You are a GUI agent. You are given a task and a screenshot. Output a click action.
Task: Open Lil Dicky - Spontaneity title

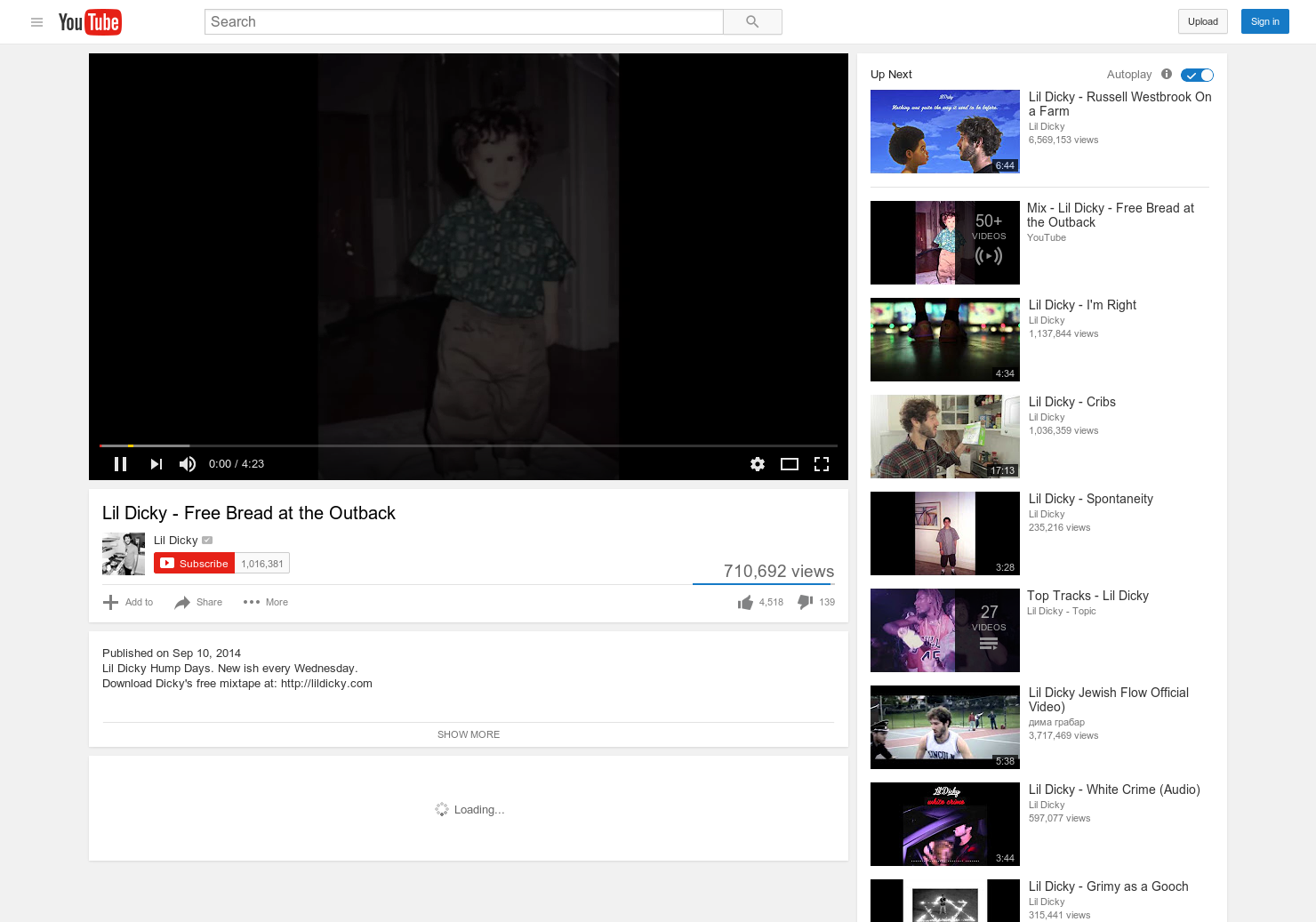(1091, 499)
